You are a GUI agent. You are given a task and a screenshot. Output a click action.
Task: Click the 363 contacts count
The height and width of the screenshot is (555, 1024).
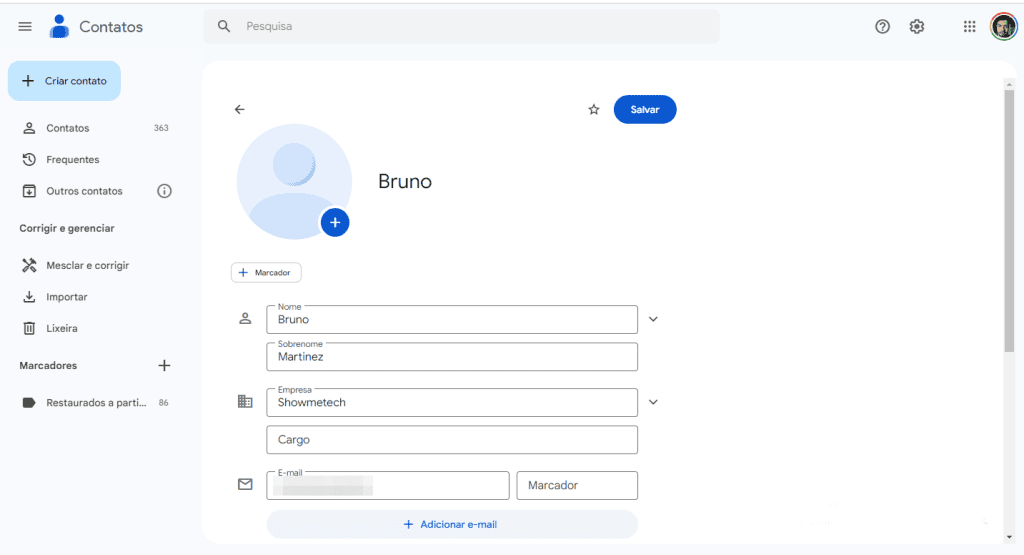pyautogui.click(x=161, y=128)
